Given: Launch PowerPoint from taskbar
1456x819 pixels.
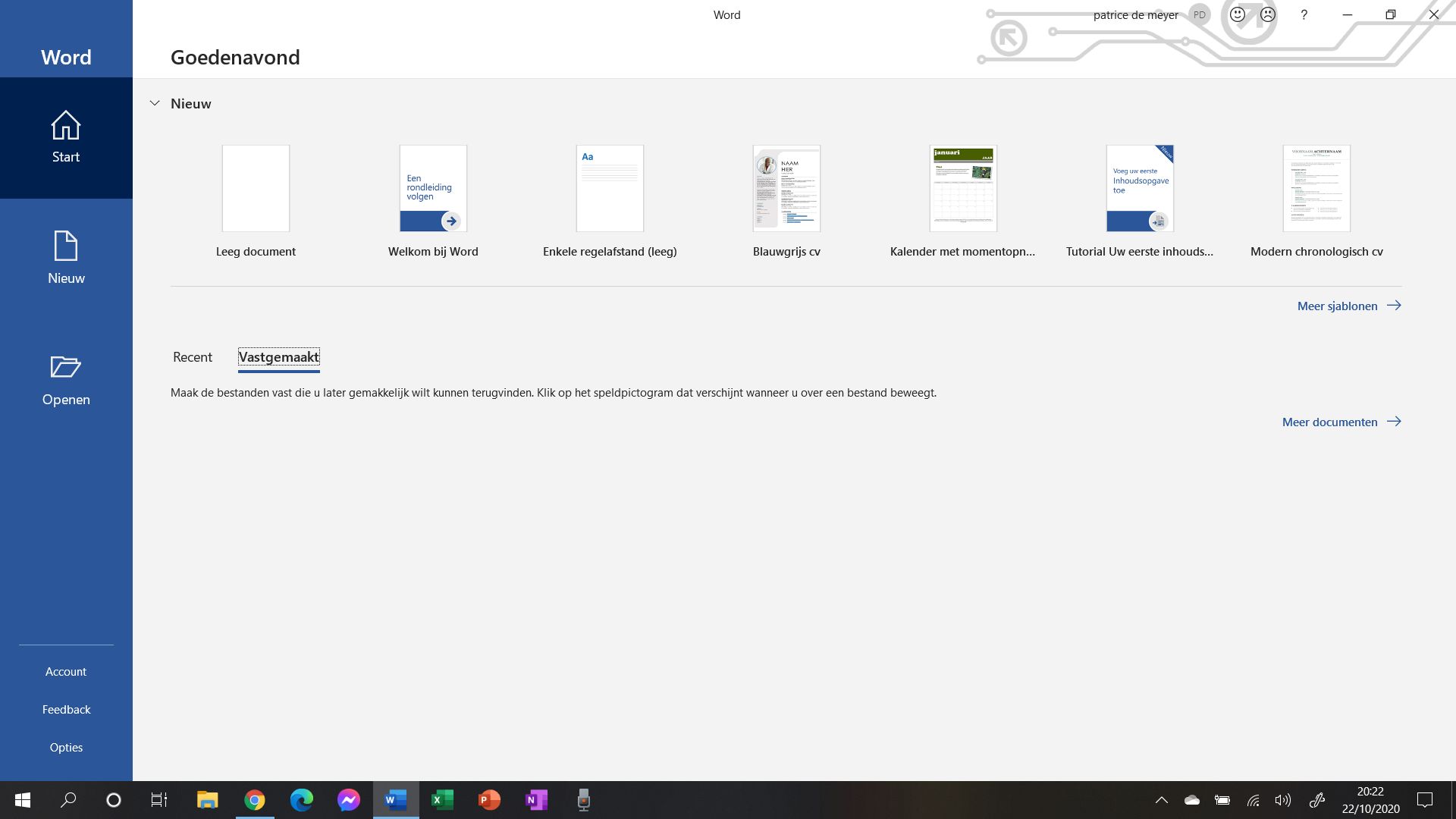Looking at the screenshot, I should (x=490, y=800).
